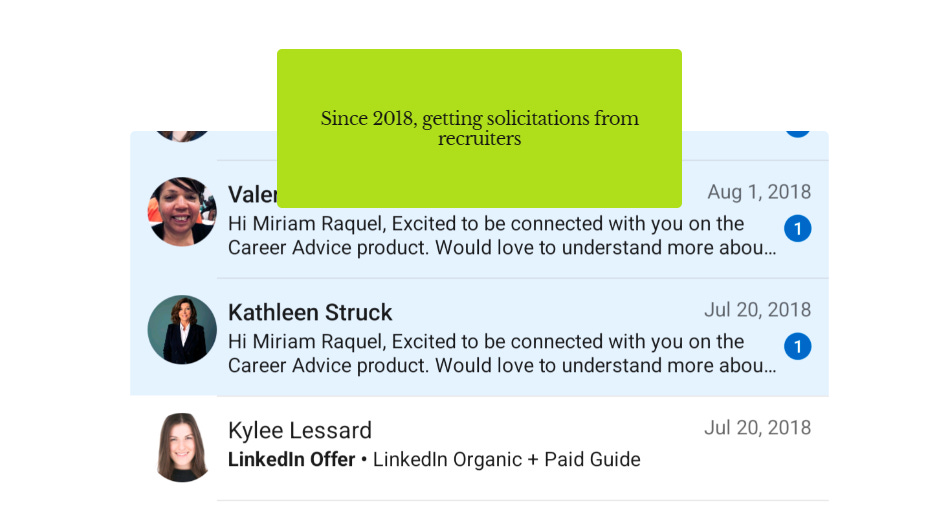Click the bold 'LinkedIn Offer' label

pos(291,460)
